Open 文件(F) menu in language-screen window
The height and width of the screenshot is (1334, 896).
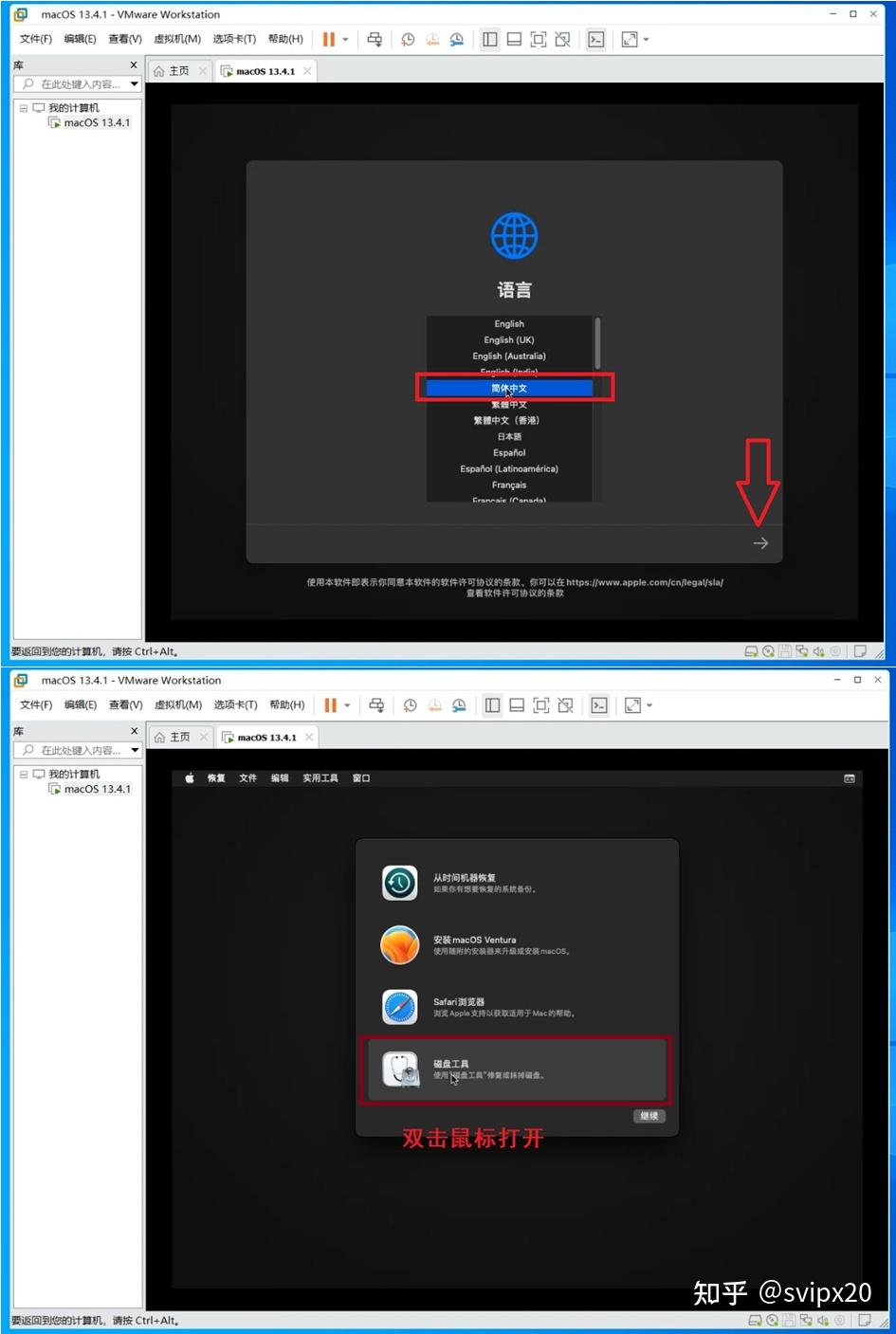(x=36, y=39)
